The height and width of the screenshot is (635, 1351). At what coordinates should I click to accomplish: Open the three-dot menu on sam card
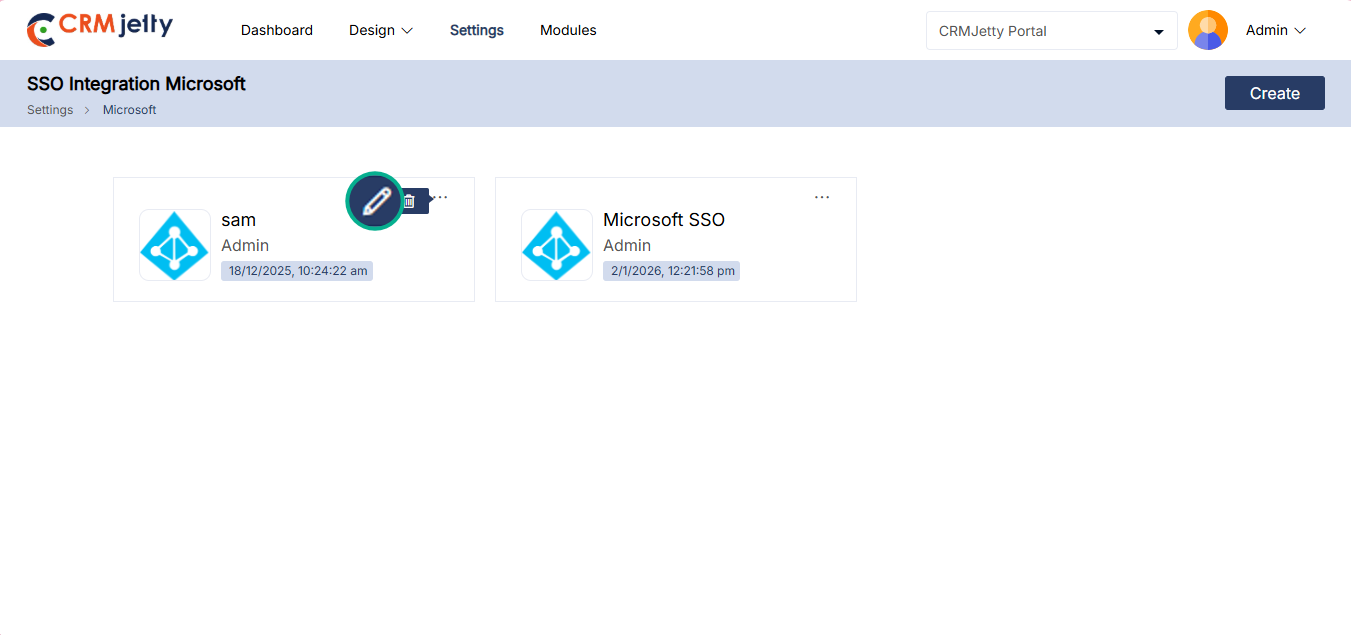[x=441, y=197]
